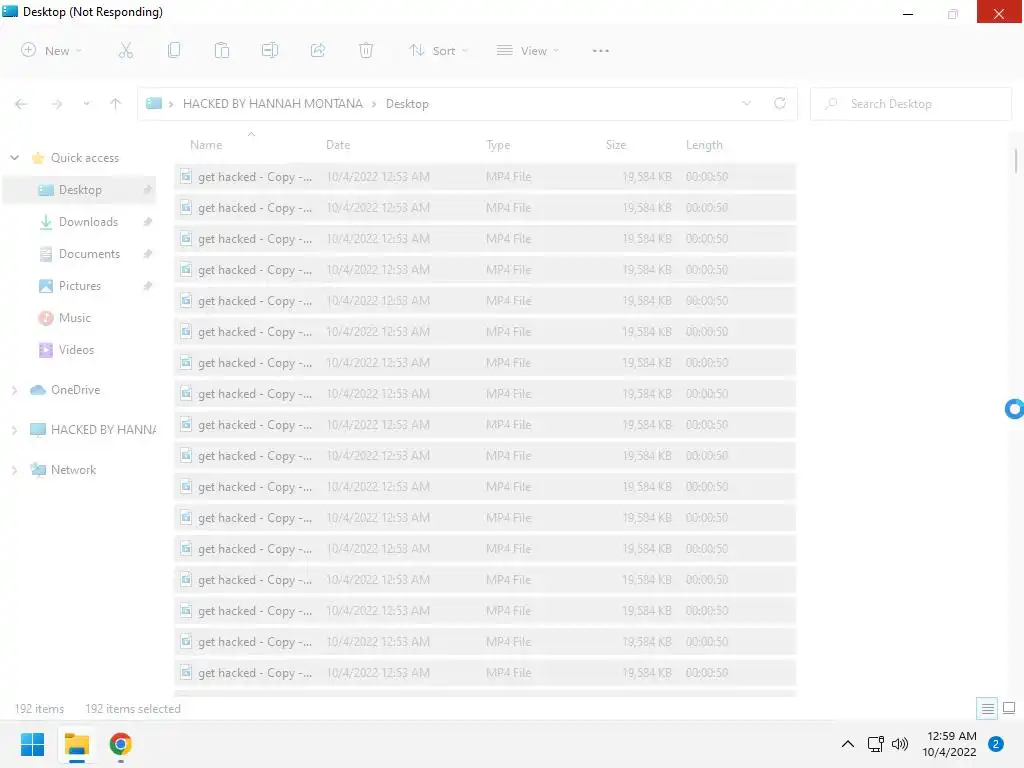Switch to large thumbnails view icon

(x=1009, y=708)
